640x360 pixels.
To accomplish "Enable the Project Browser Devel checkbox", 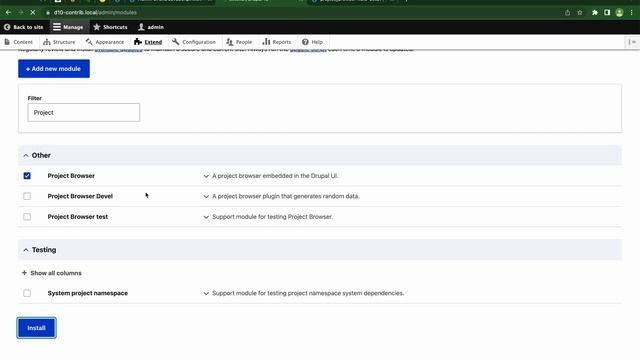I will coord(27,196).
